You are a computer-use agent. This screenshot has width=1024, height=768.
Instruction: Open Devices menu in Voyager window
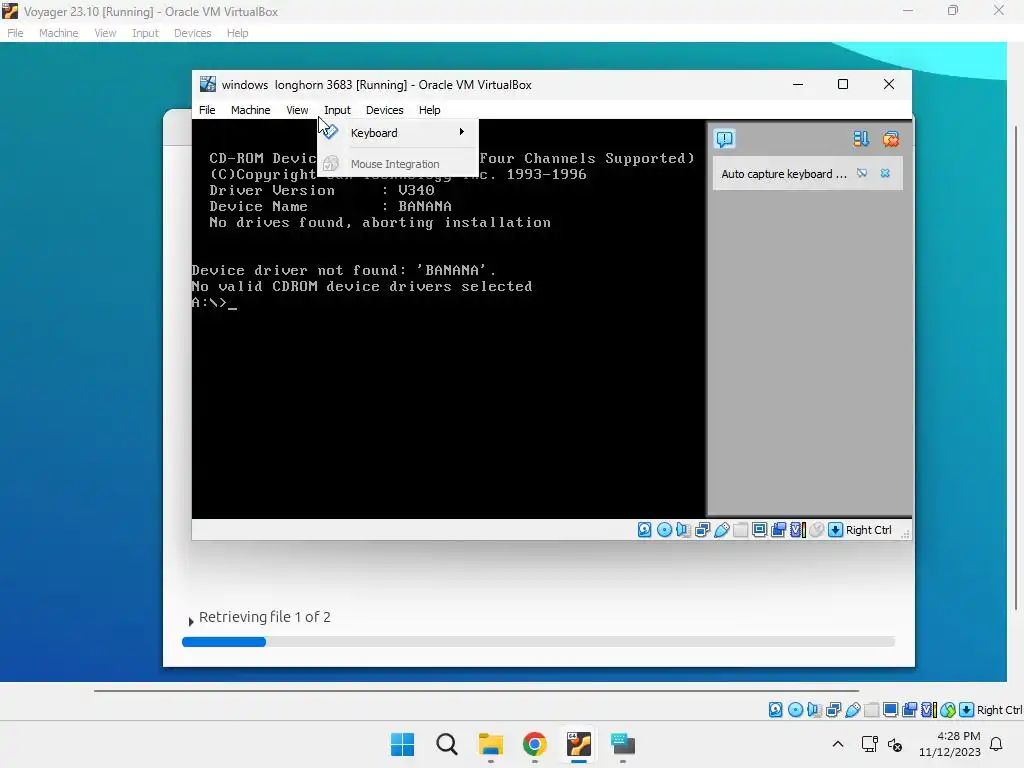click(x=193, y=33)
